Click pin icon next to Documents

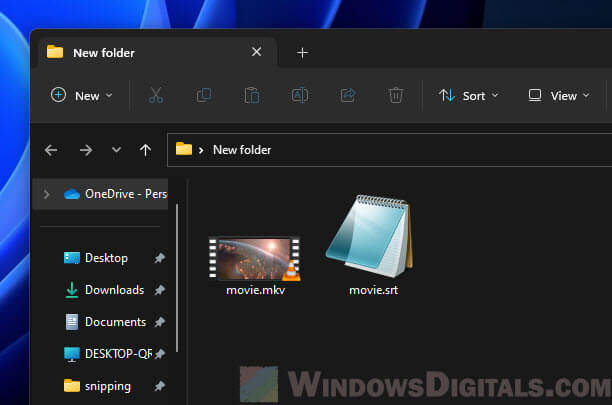point(159,322)
